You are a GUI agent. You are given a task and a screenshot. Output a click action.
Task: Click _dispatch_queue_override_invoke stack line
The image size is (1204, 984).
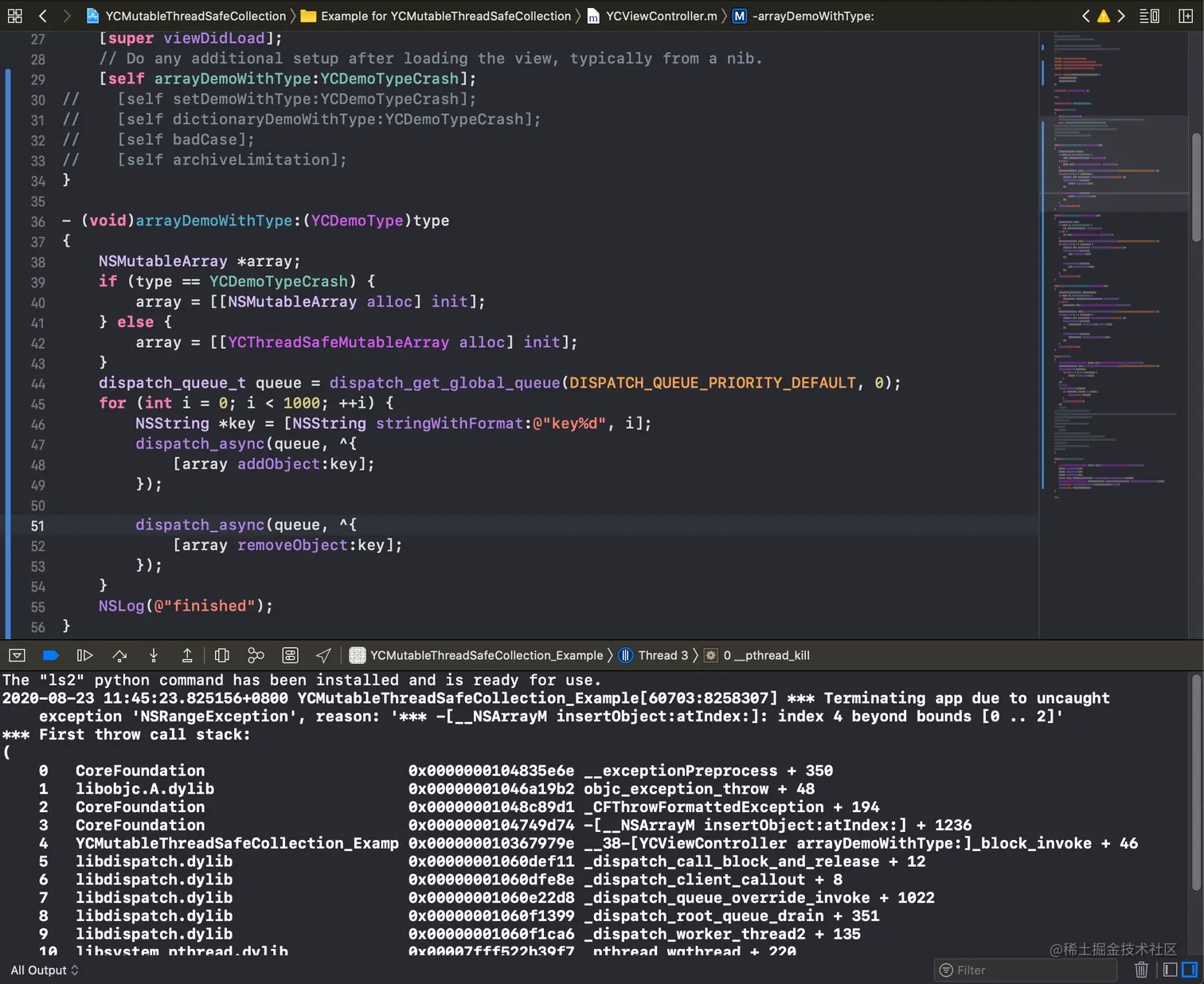(487, 898)
